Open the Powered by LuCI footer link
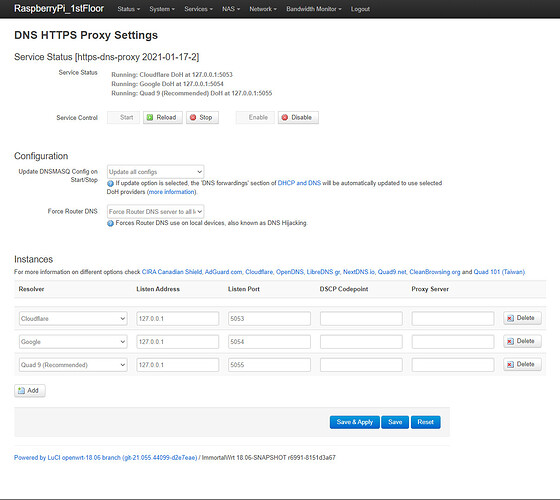The image size is (560, 500). click(105, 458)
